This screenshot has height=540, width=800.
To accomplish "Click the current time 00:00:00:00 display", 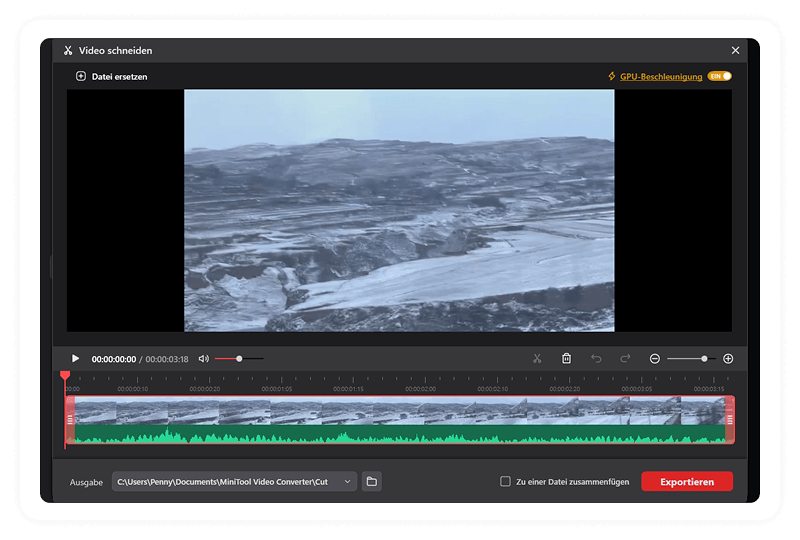I will point(114,359).
